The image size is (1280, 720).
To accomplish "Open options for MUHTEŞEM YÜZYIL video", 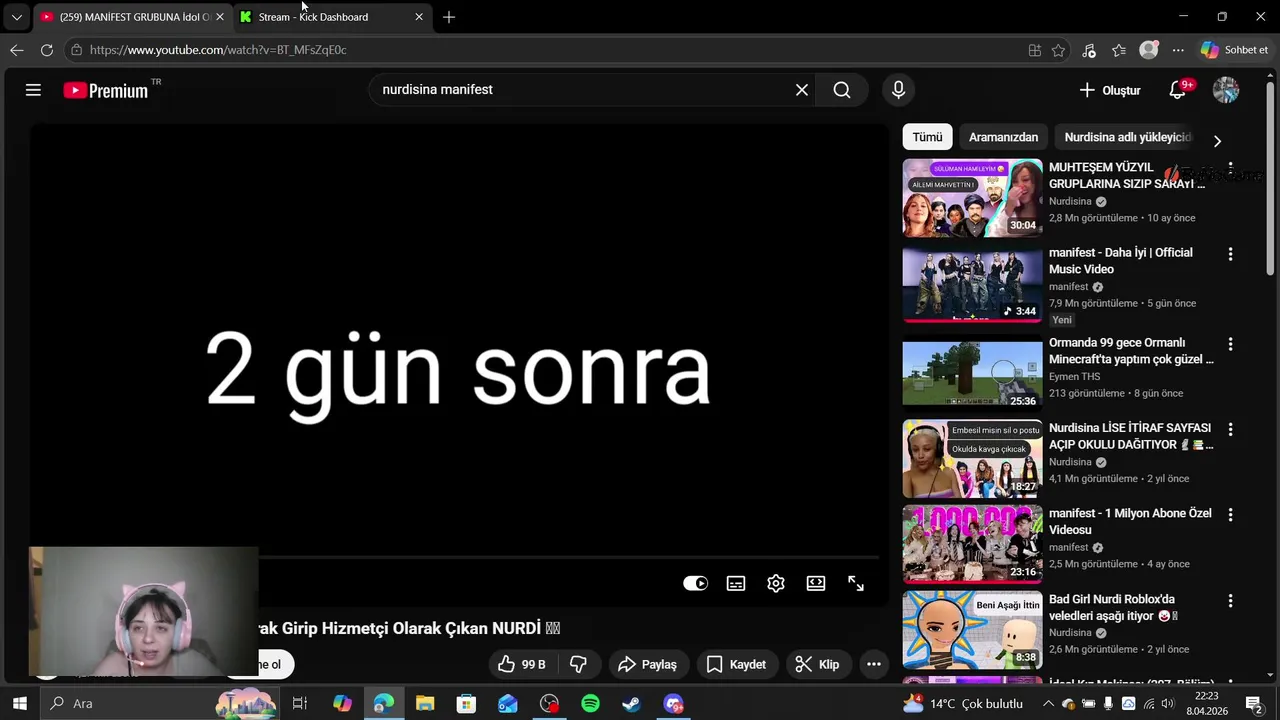I will 1231,169.
